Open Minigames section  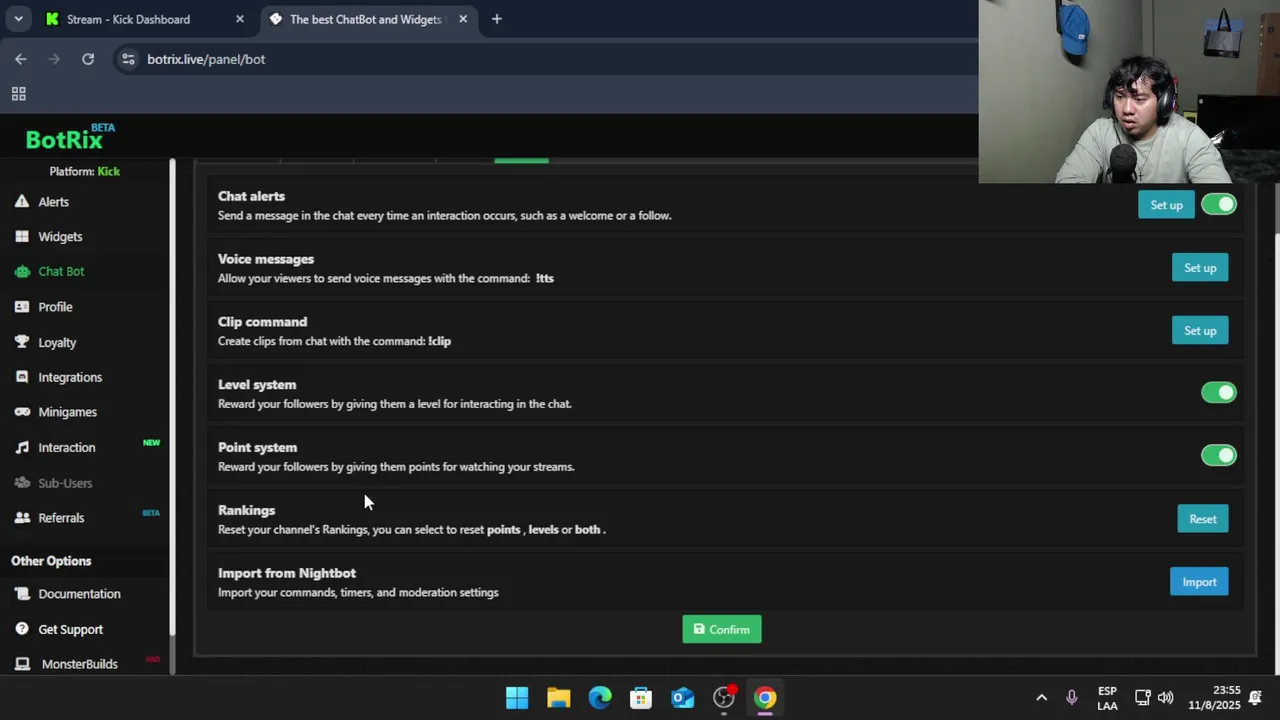pyautogui.click(x=68, y=412)
